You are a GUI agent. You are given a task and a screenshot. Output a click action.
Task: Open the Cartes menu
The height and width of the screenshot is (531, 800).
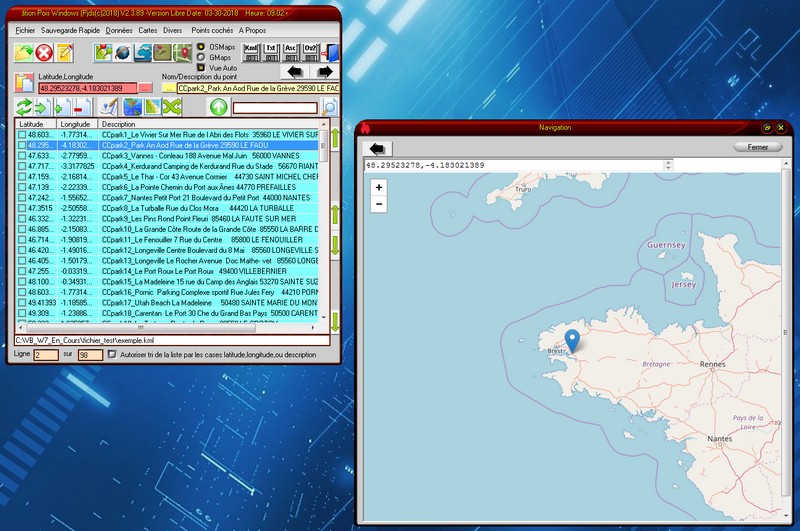tap(148, 30)
